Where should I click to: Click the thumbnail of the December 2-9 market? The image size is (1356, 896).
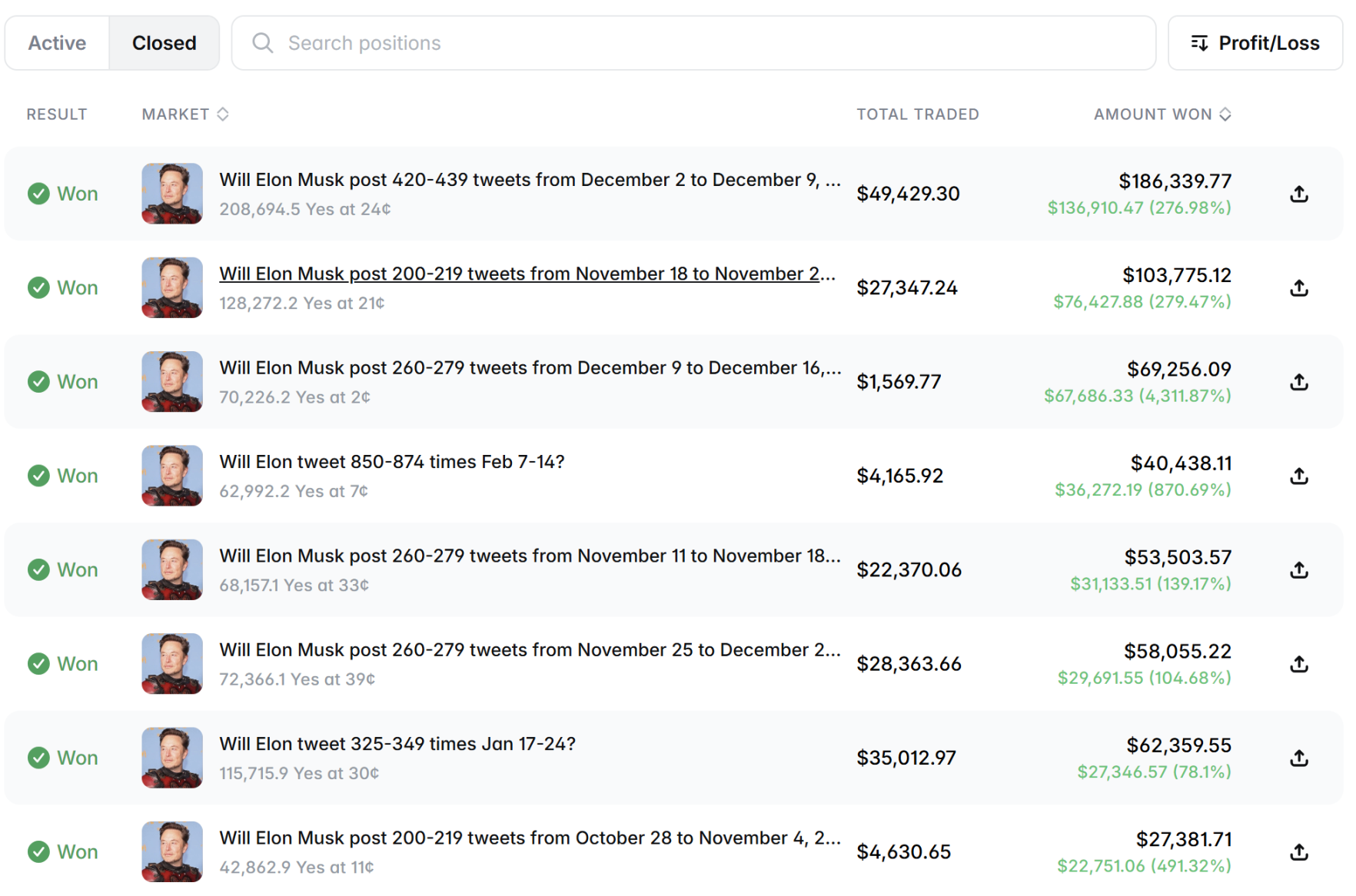pyautogui.click(x=172, y=194)
